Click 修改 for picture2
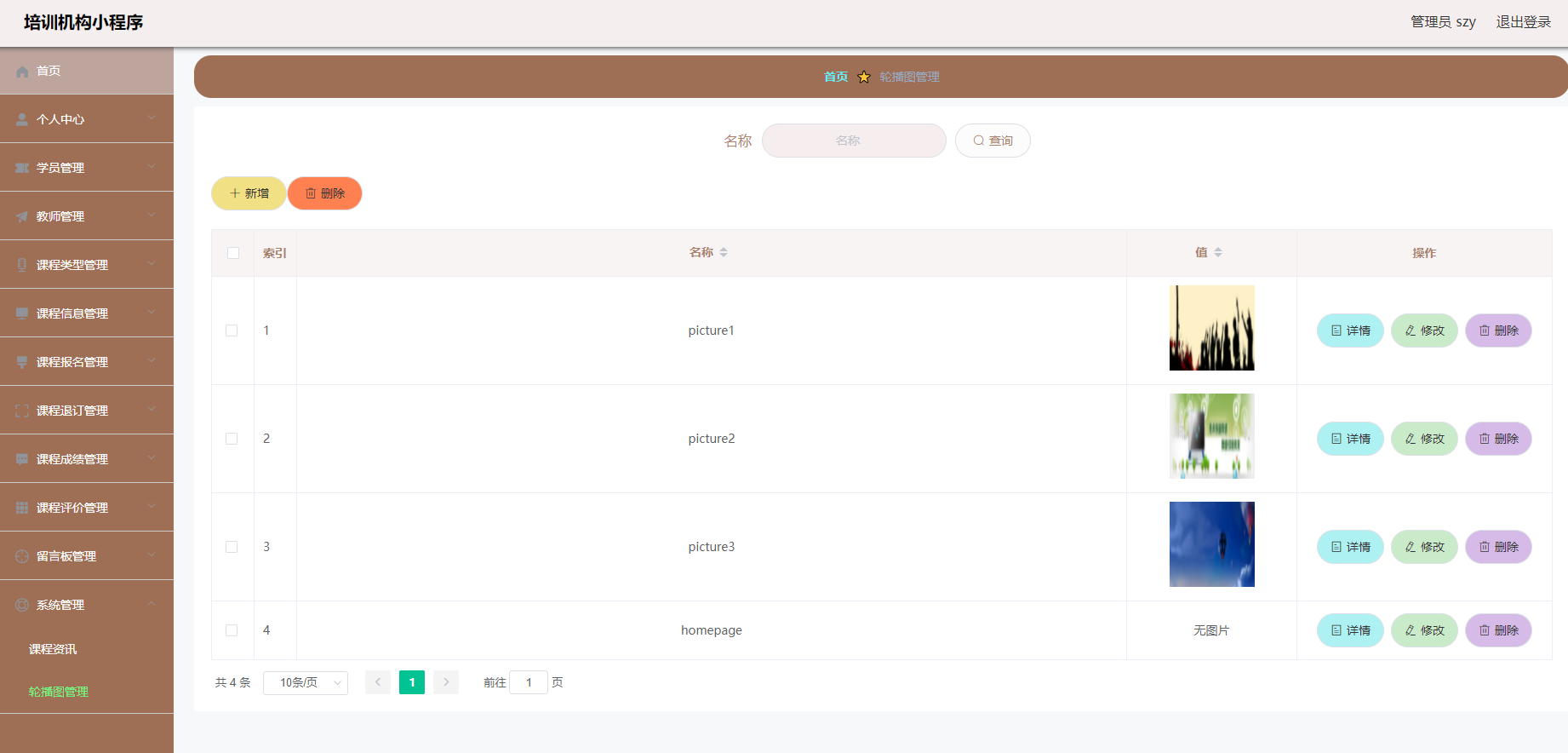 pos(1424,439)
